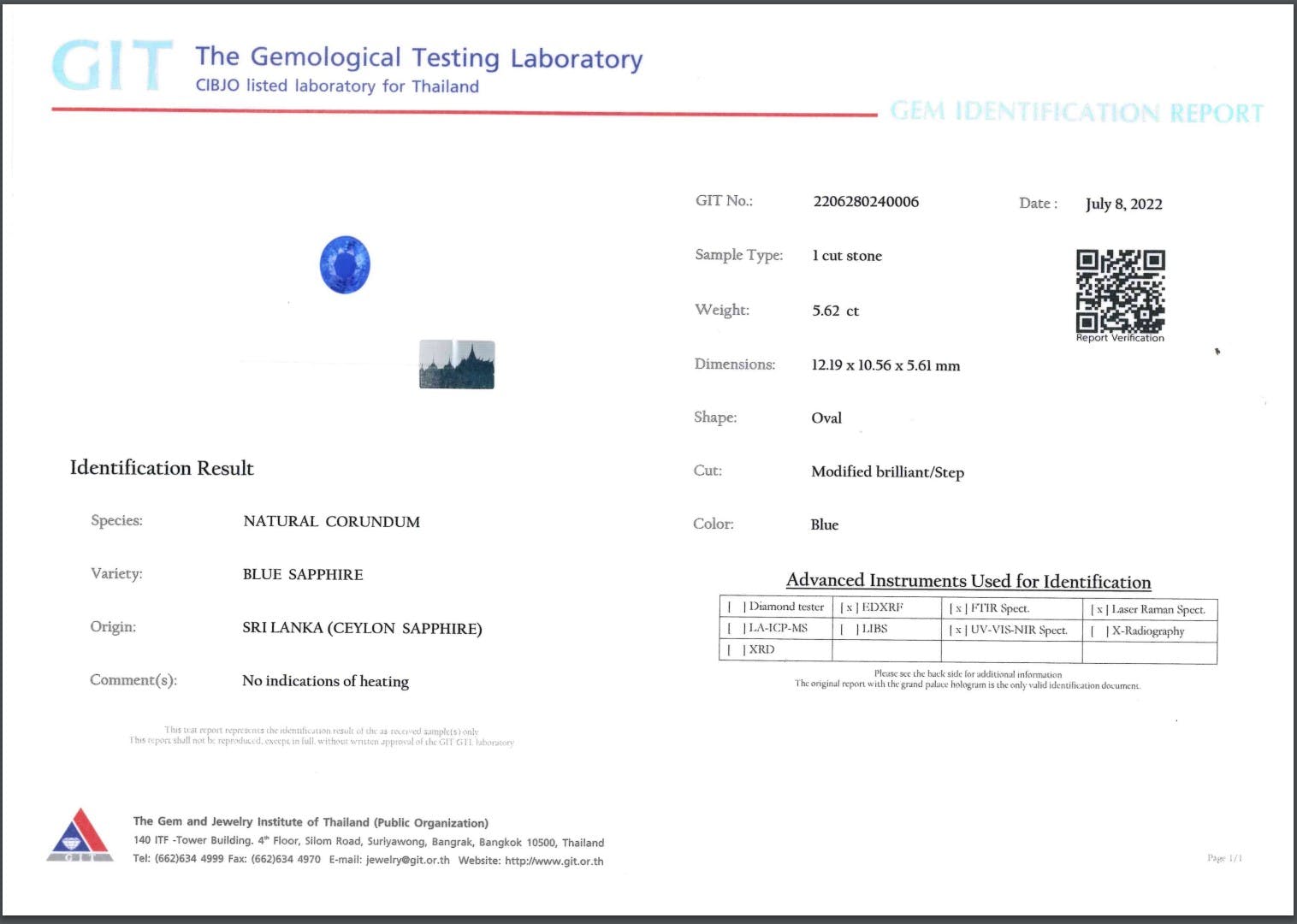Click the grand palace hologram notice
The image size is (1297, 924).
click(967, 684)
